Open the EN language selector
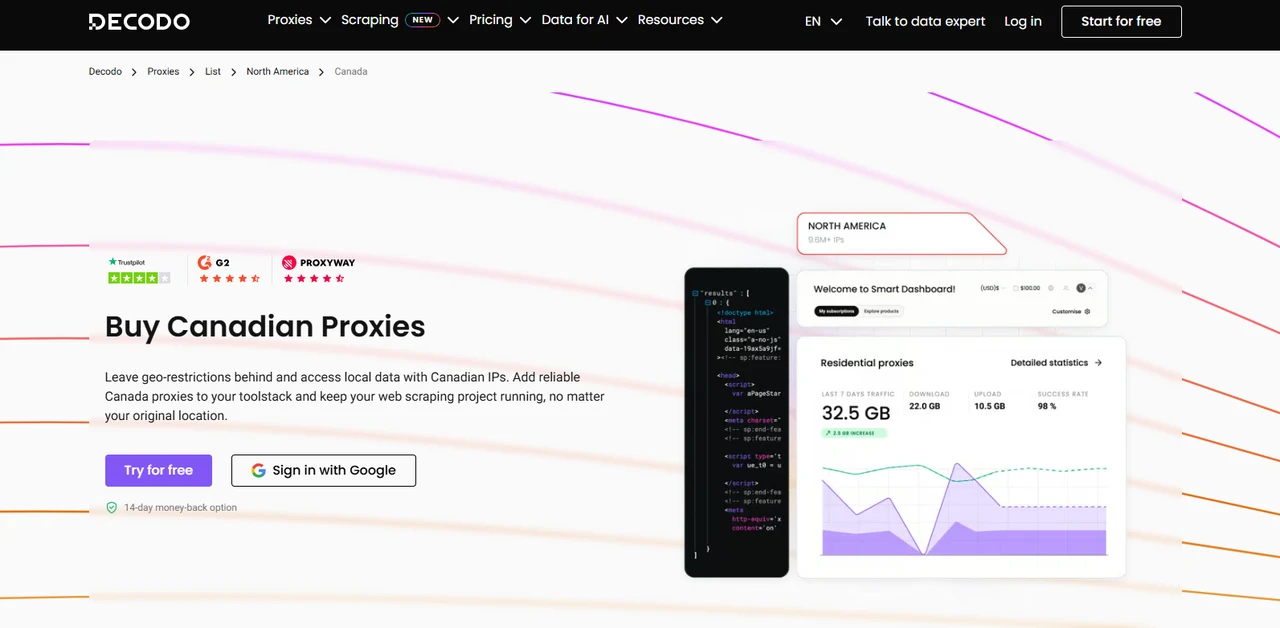Image resolution: width=1280 pixels, height=628 pixels. [823, 21]
